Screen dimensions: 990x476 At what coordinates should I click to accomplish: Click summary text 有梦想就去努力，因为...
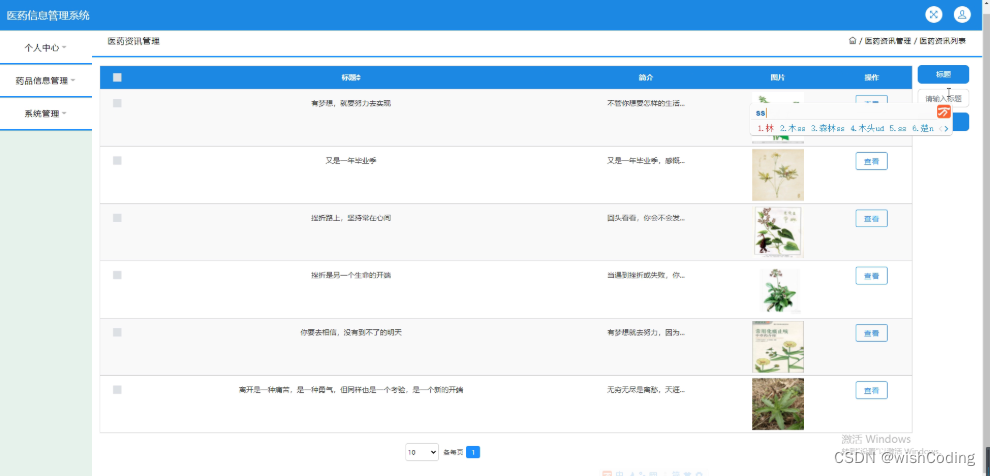tap(645, 332)
